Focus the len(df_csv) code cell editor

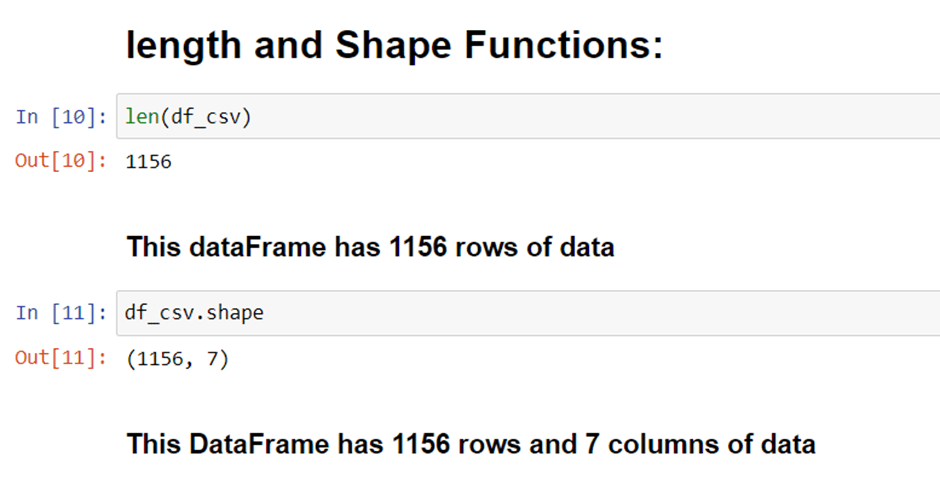(x=528, y=116)
